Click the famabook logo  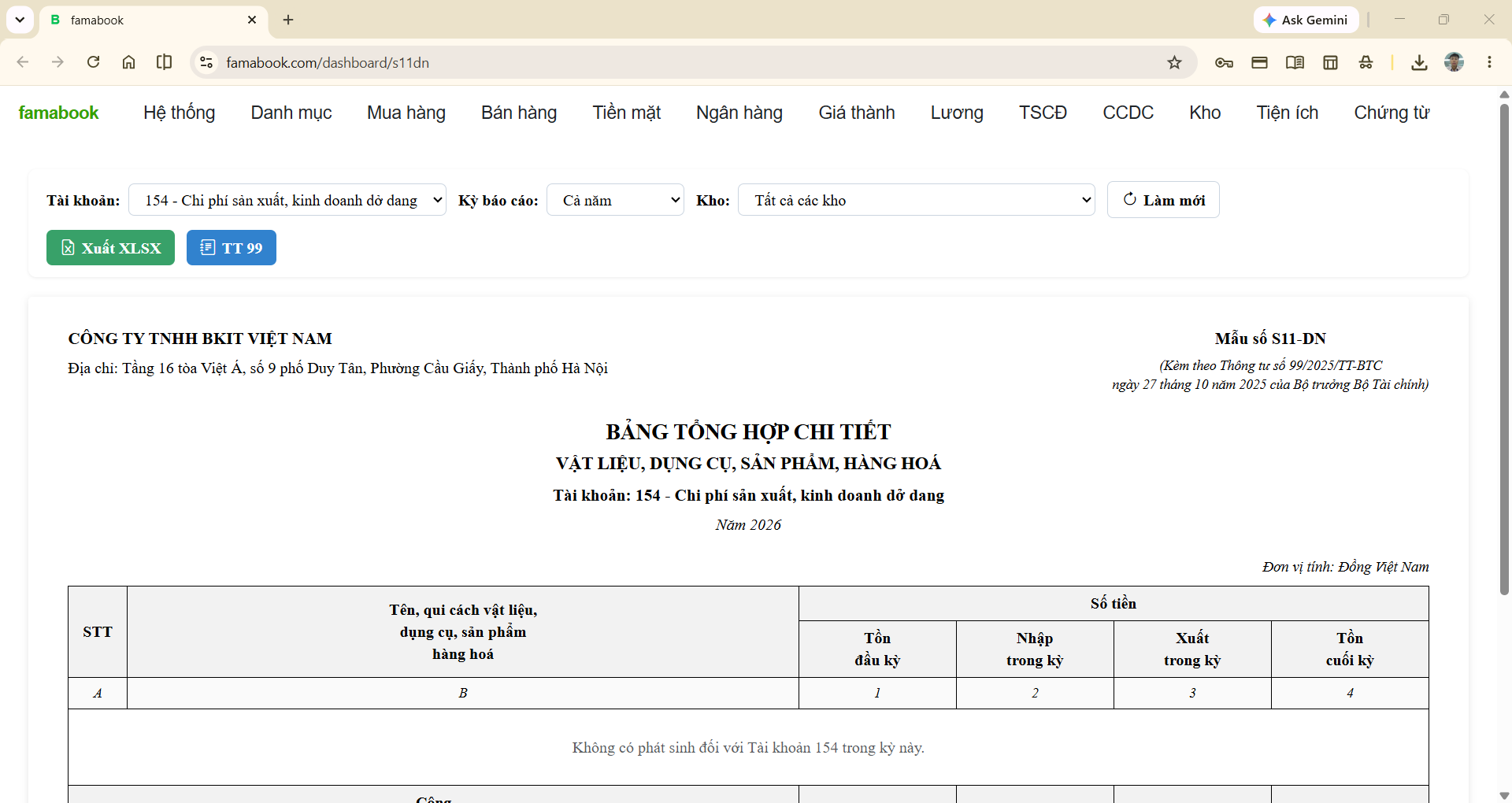coord(58,113)
